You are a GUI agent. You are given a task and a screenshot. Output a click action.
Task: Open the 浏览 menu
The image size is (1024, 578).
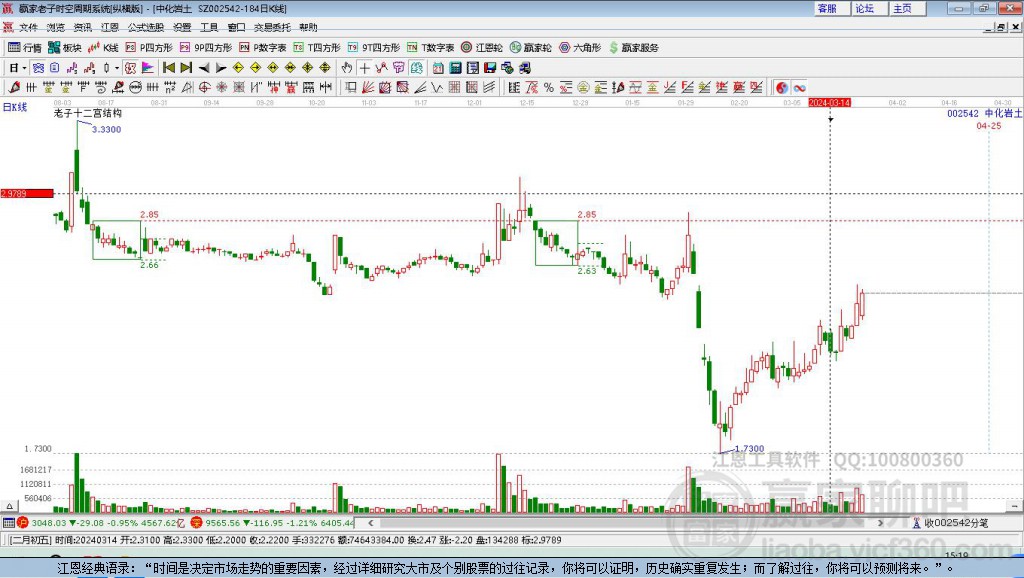pyautogui.click(x=56, y=27)
